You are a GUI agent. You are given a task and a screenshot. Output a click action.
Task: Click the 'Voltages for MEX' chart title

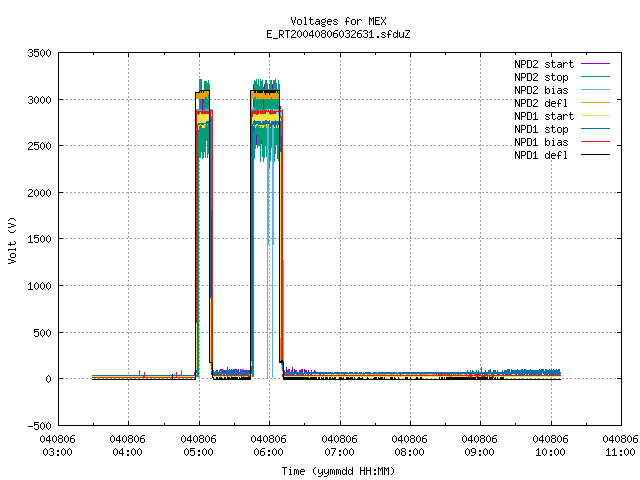(338, 21)
